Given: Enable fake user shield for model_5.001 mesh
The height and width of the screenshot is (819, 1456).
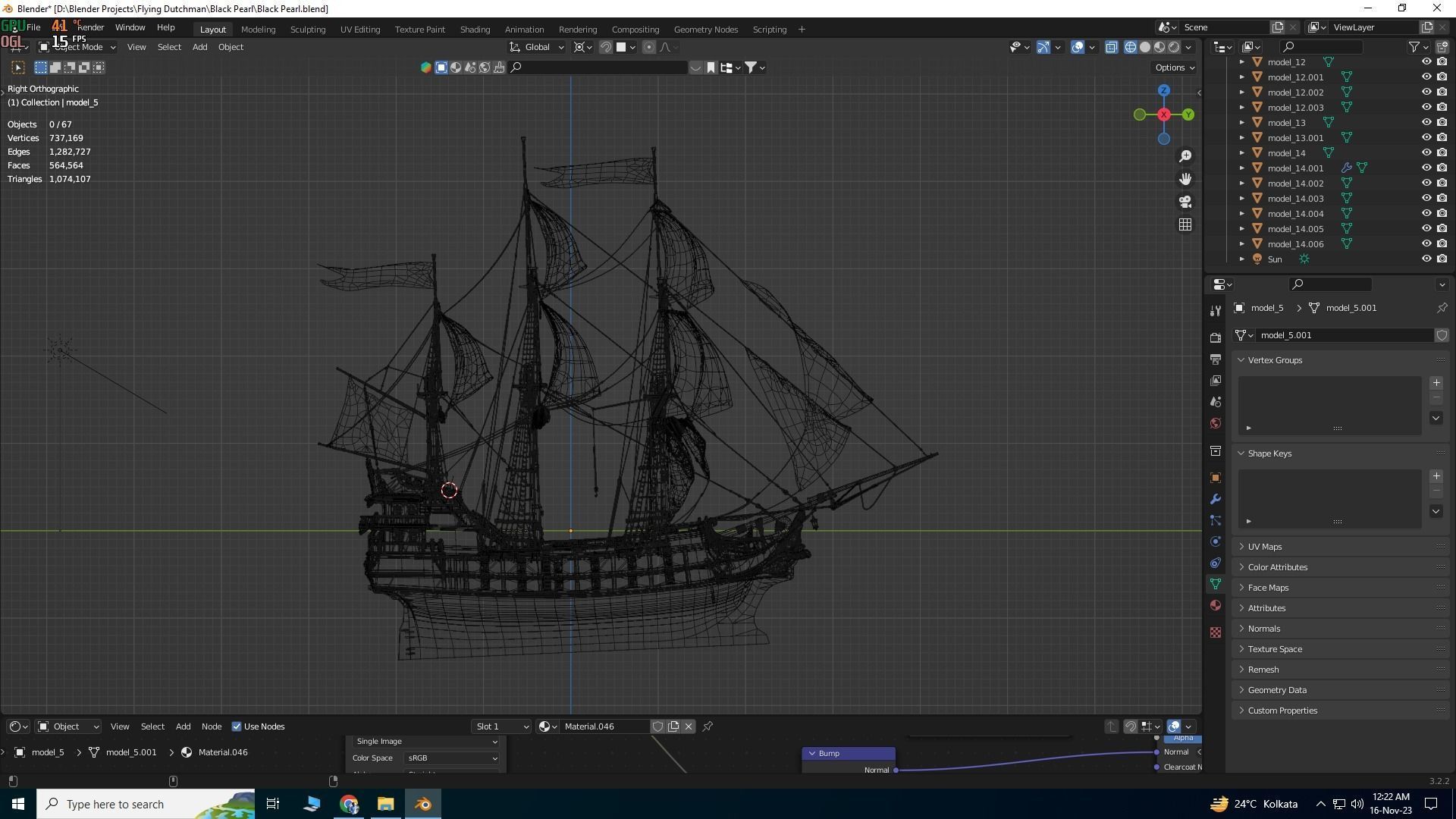Looking at the screenshot, I should pos(1442,335).
